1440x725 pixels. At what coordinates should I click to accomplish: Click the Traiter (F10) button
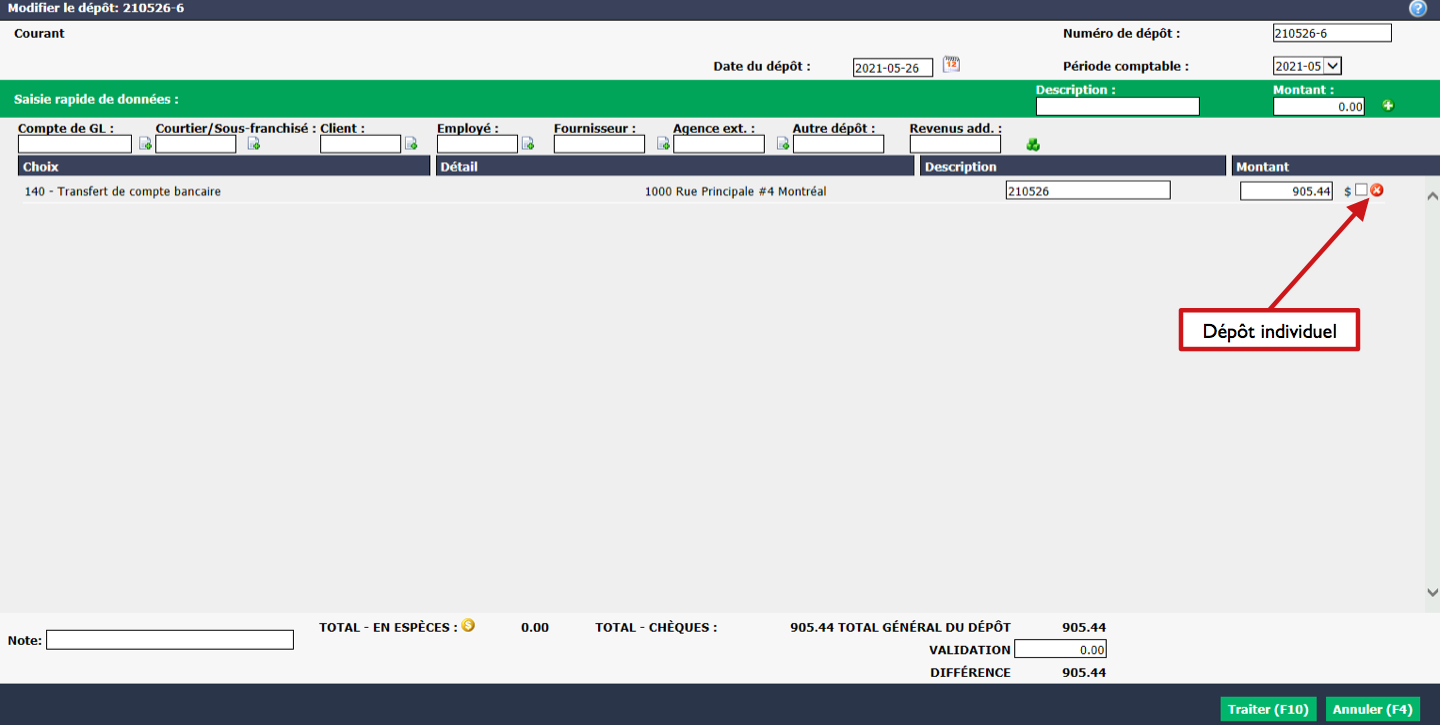point(1268,709)
